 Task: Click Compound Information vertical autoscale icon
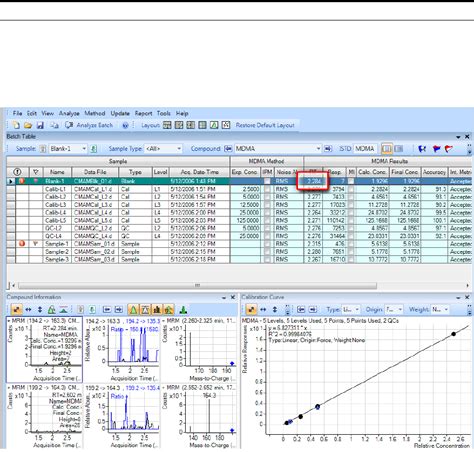[40, 310]
